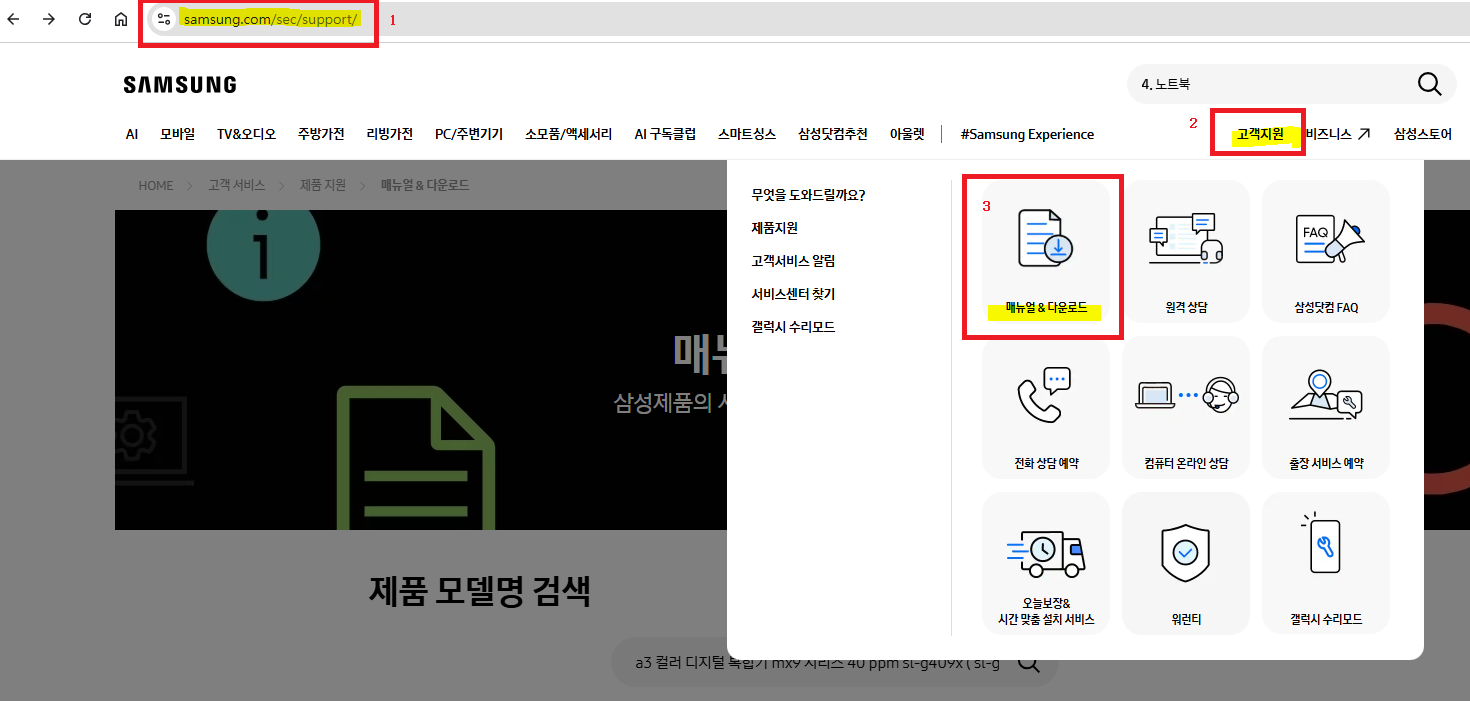
Task: Open the 원격 상담 icon tile
Action: point(1186,251)
